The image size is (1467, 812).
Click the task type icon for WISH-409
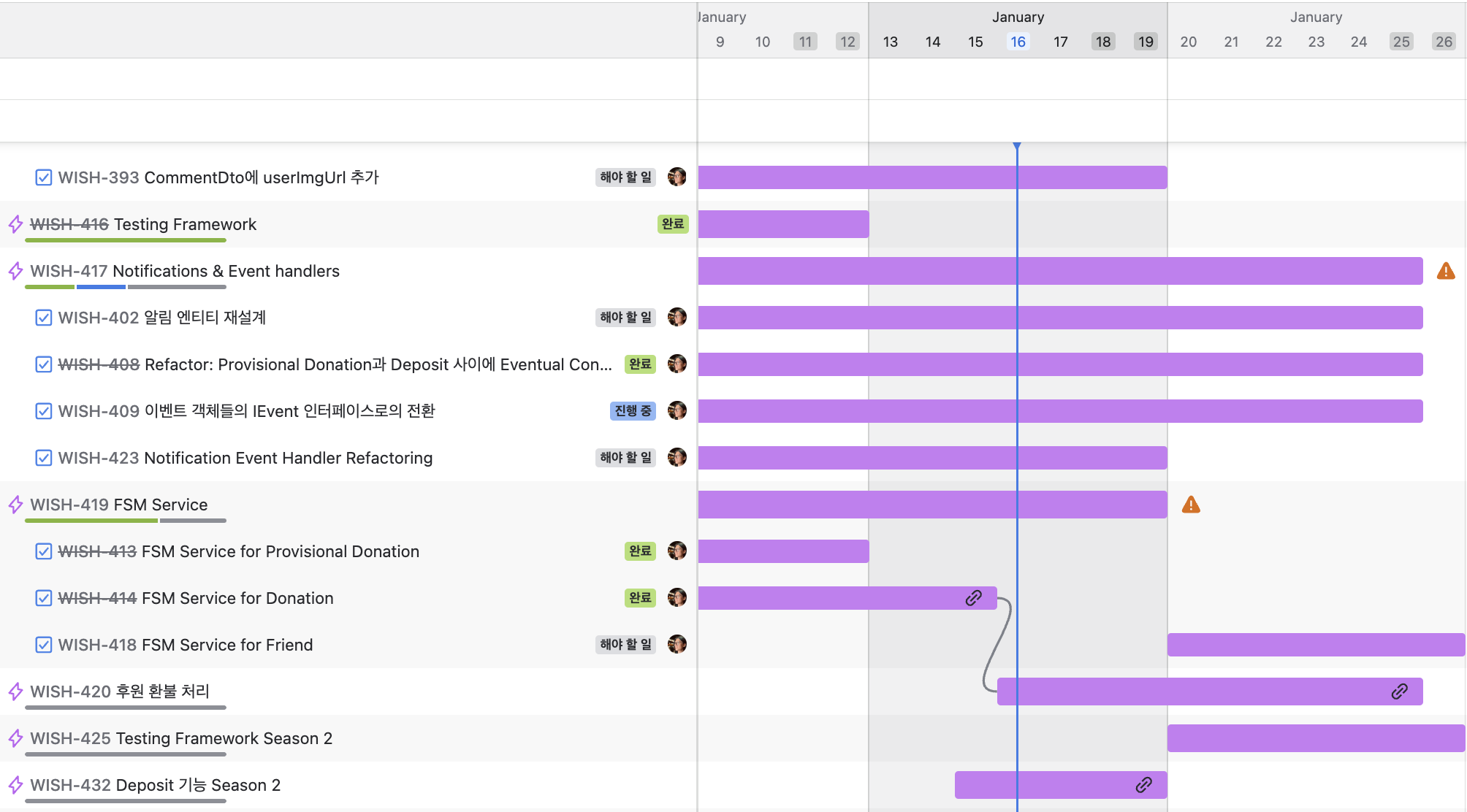(44, 411)
